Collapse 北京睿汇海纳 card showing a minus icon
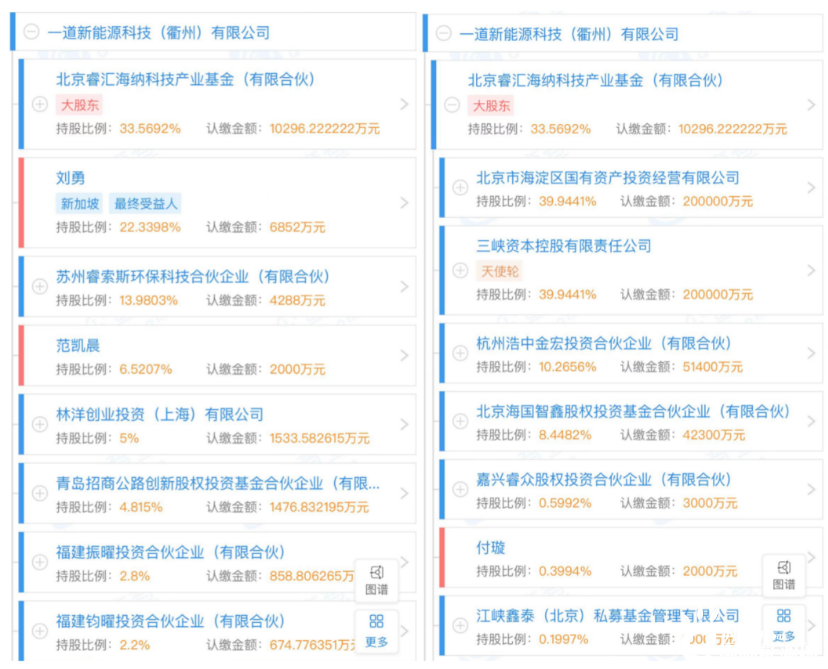The height and width of the screenshot is (669, 828). (x=452, y=105)
